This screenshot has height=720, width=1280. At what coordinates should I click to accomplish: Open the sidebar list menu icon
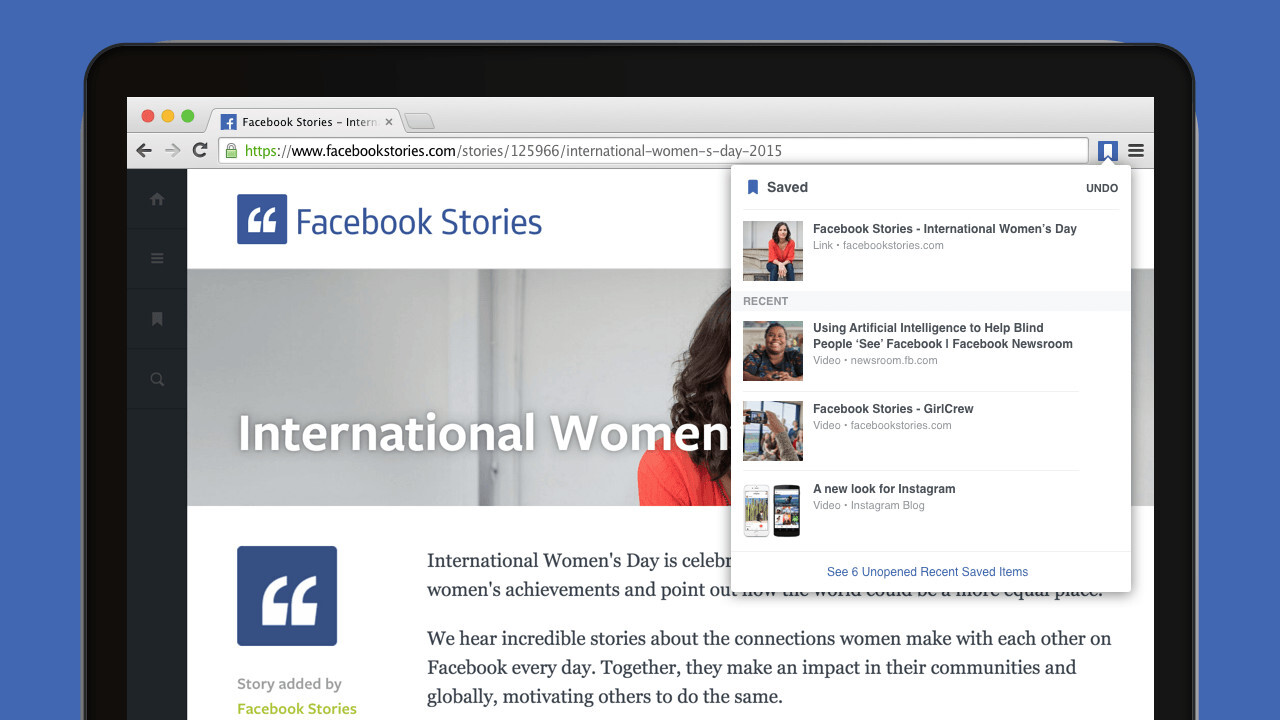pyautogui.click(x=157, y=259)
